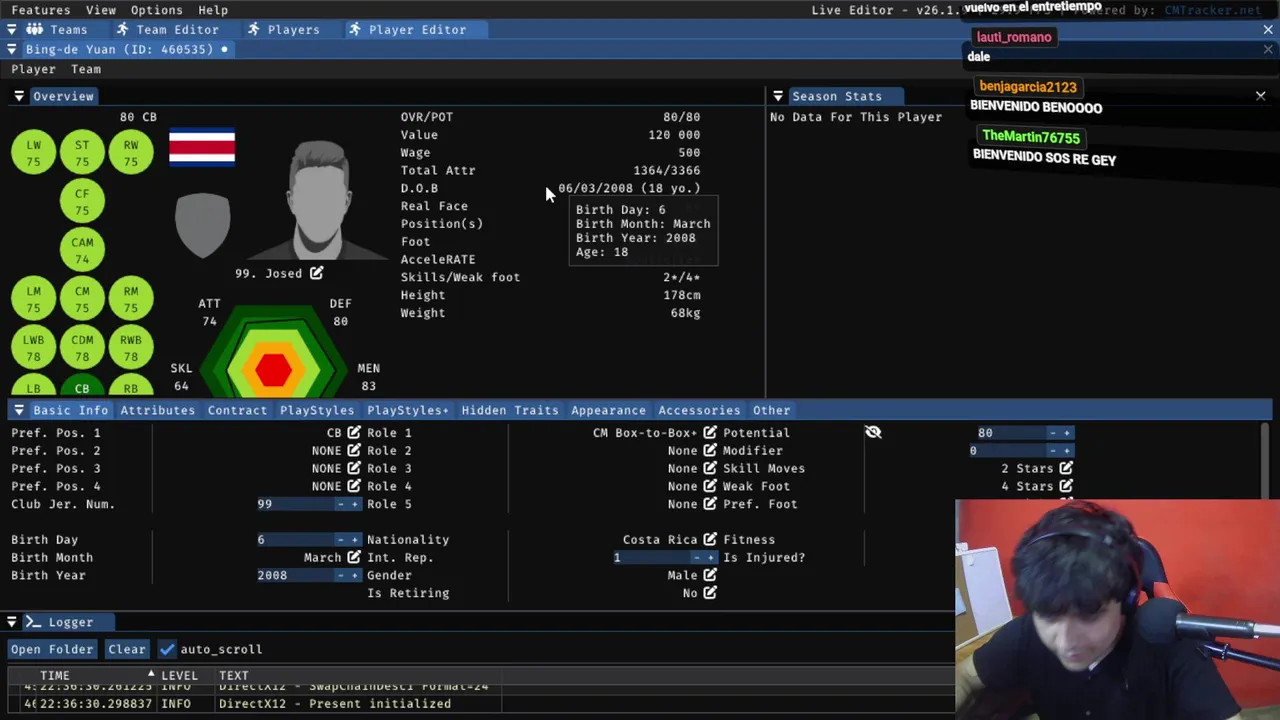Open Bing-de Yuan window dropdown arrow

coord(11,50)
